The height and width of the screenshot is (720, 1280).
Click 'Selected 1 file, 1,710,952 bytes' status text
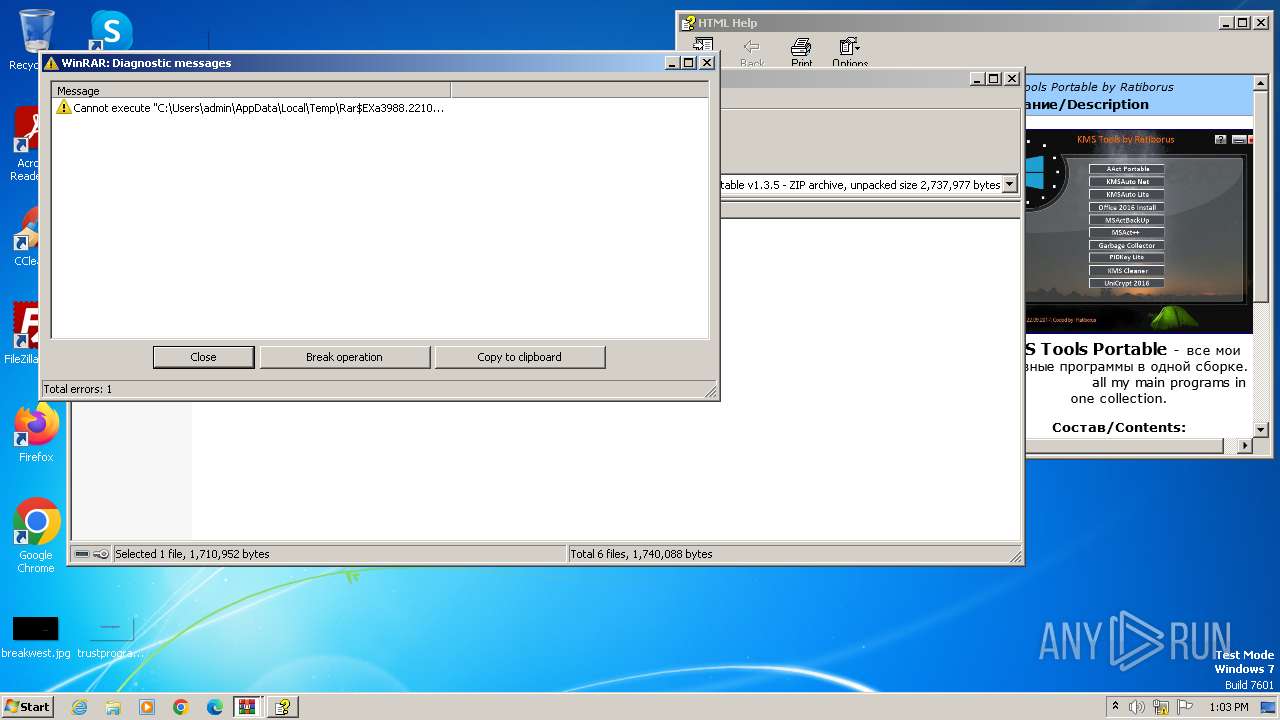click(x=192, y=554)
